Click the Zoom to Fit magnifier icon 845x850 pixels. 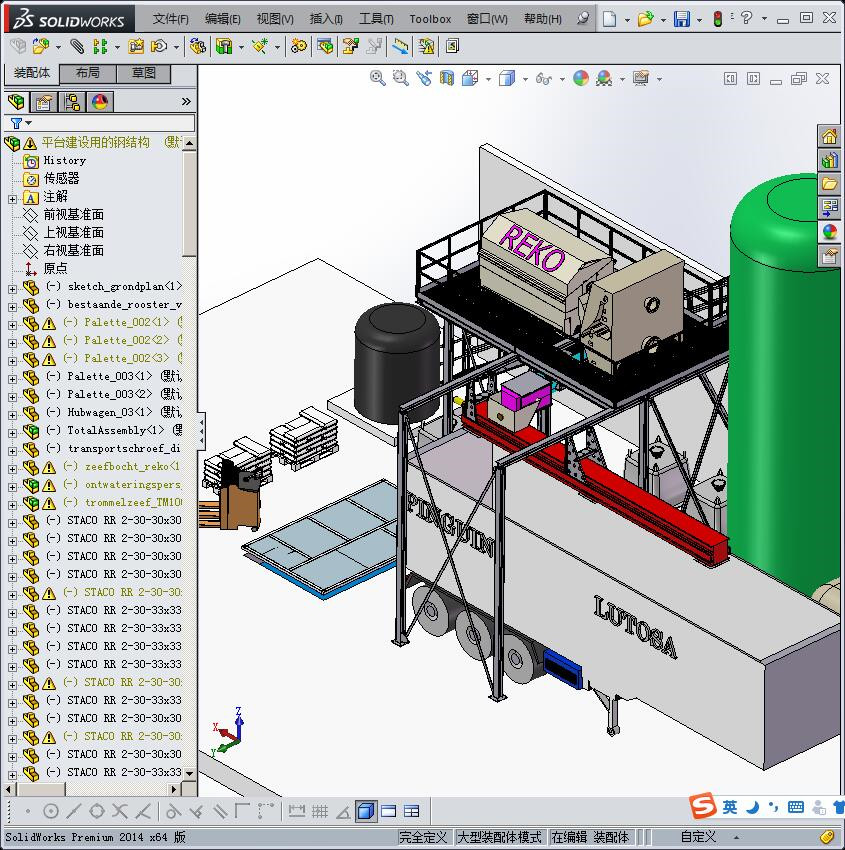coord(377,79)
